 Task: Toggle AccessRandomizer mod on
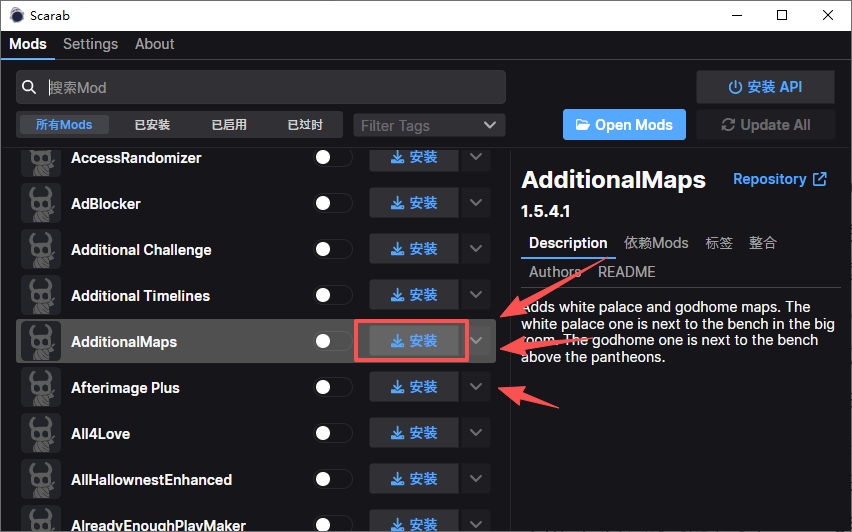tap(333, 158)
